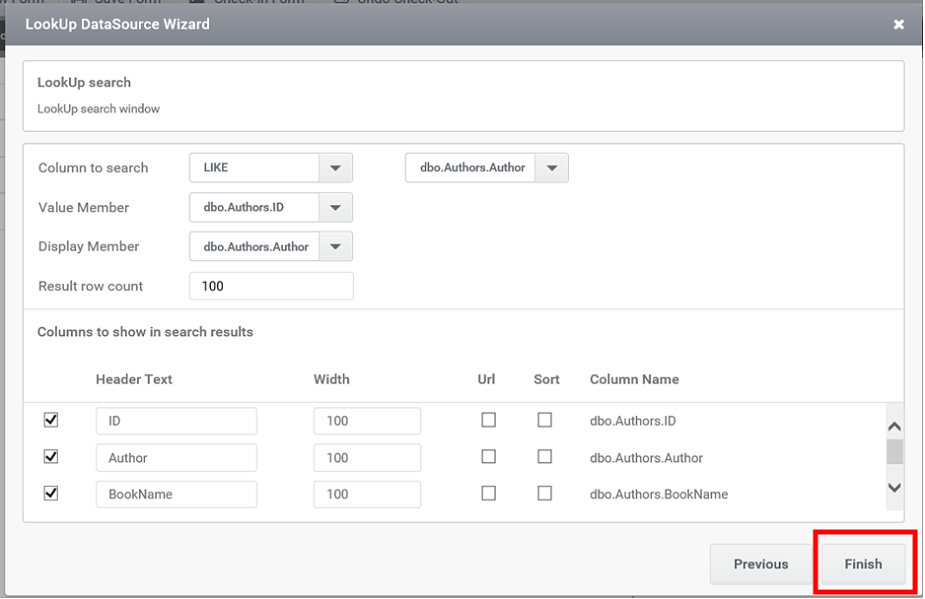Click the width field for ID row
925x599 pixels.
point(367,421)
